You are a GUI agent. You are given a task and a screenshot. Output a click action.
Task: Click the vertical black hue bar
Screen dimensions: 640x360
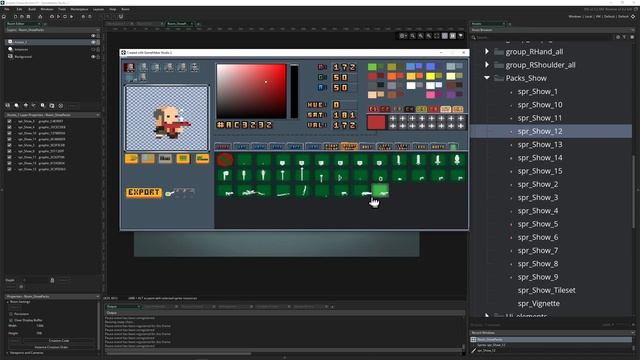click(294, 91)
